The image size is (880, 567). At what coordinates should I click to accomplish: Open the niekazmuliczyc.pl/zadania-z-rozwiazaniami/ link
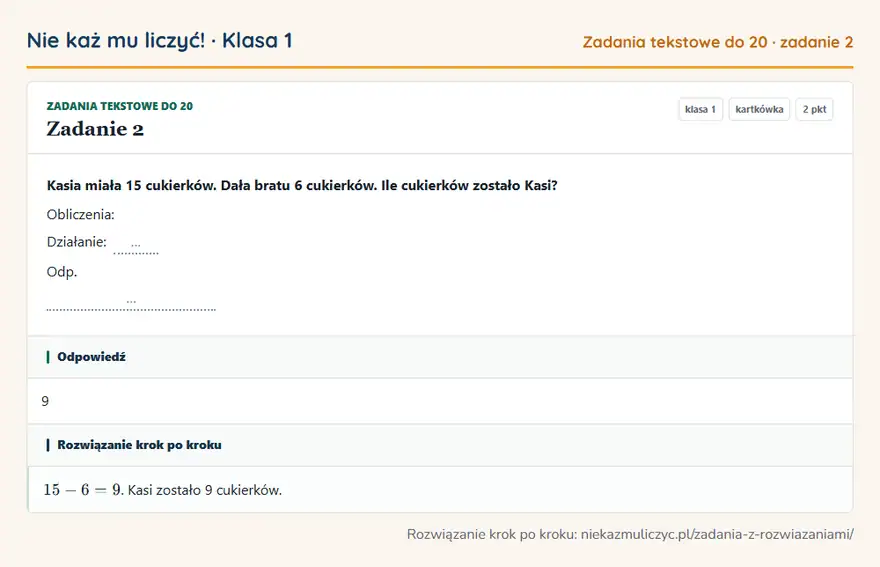(x=717, y=534)
